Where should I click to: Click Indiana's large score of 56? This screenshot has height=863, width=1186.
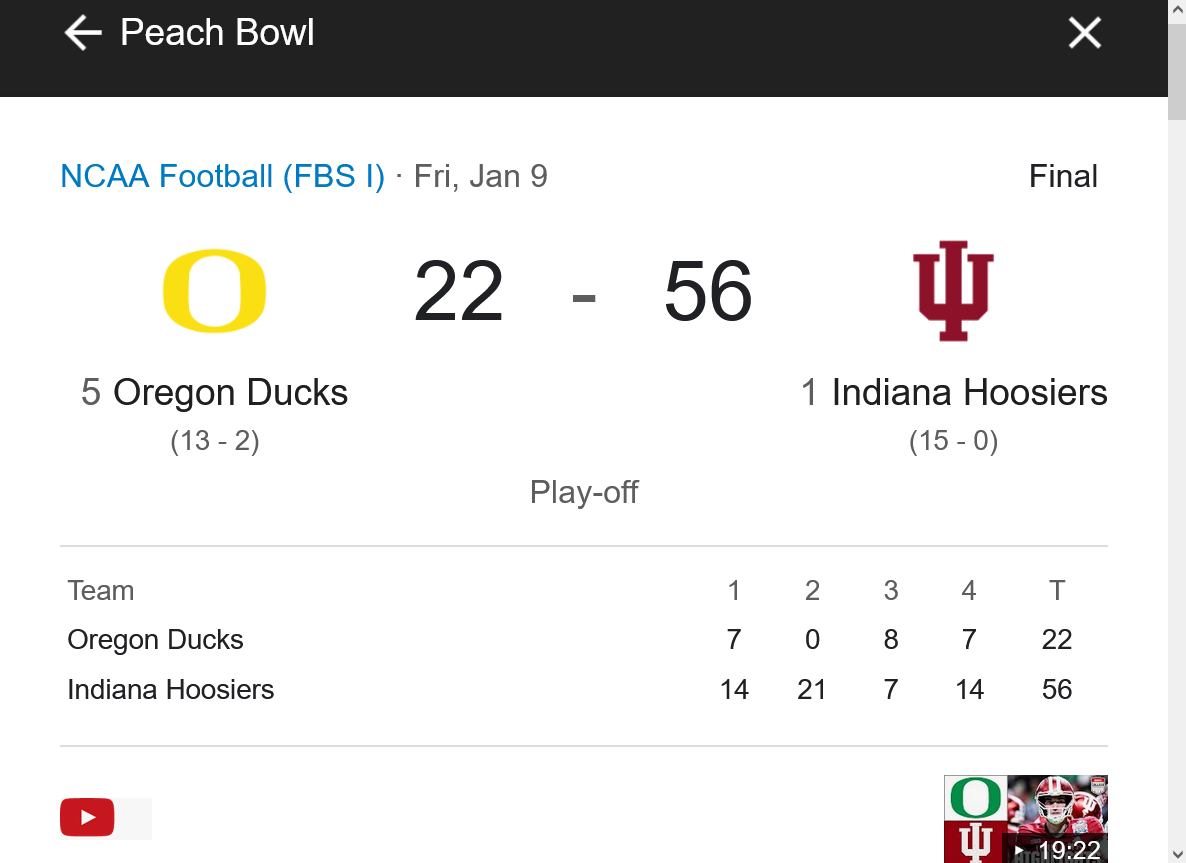click(708, 291)
